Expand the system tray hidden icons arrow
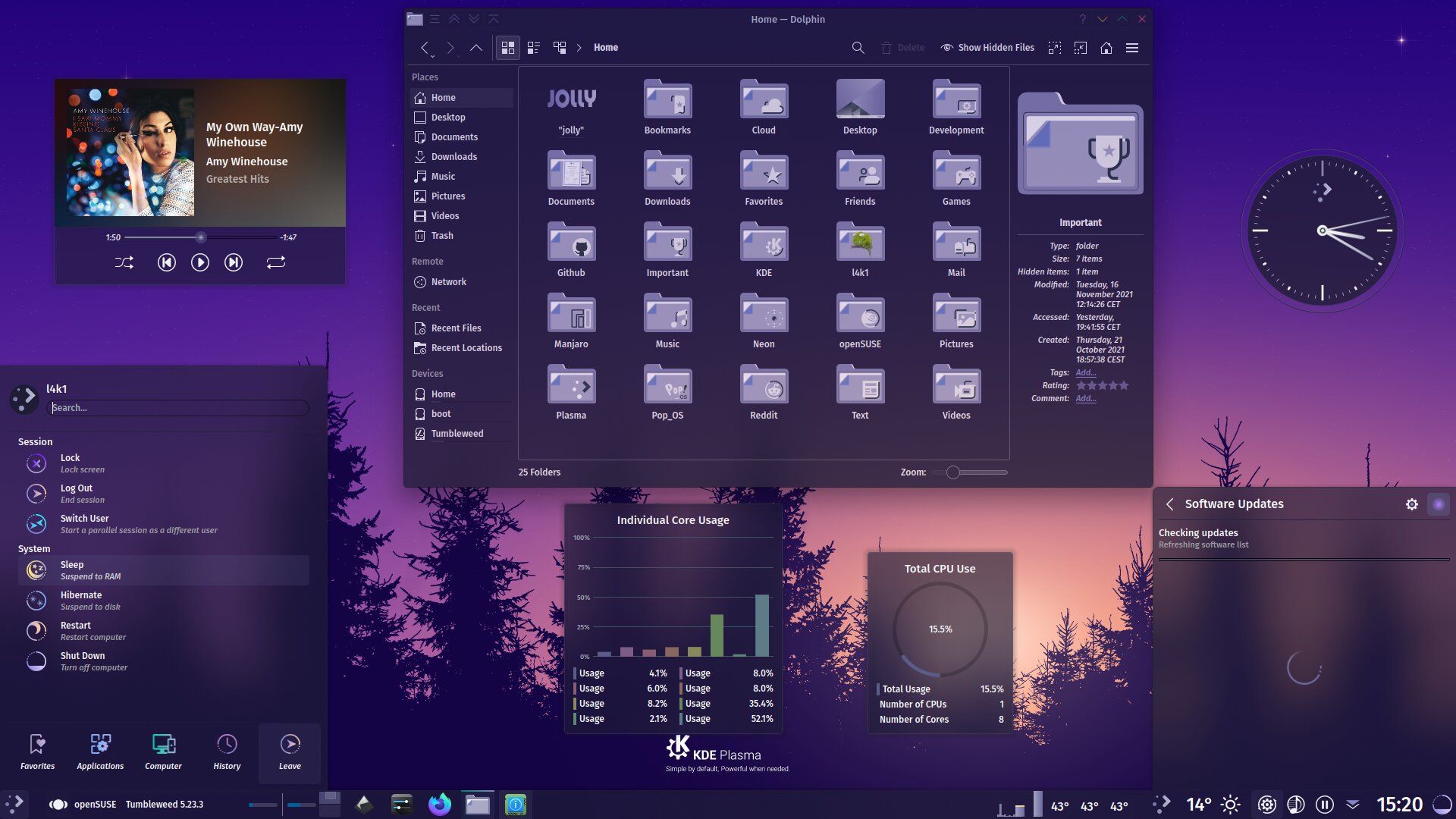Screen dimensions: 1456x819 [x=1353, y=805]
